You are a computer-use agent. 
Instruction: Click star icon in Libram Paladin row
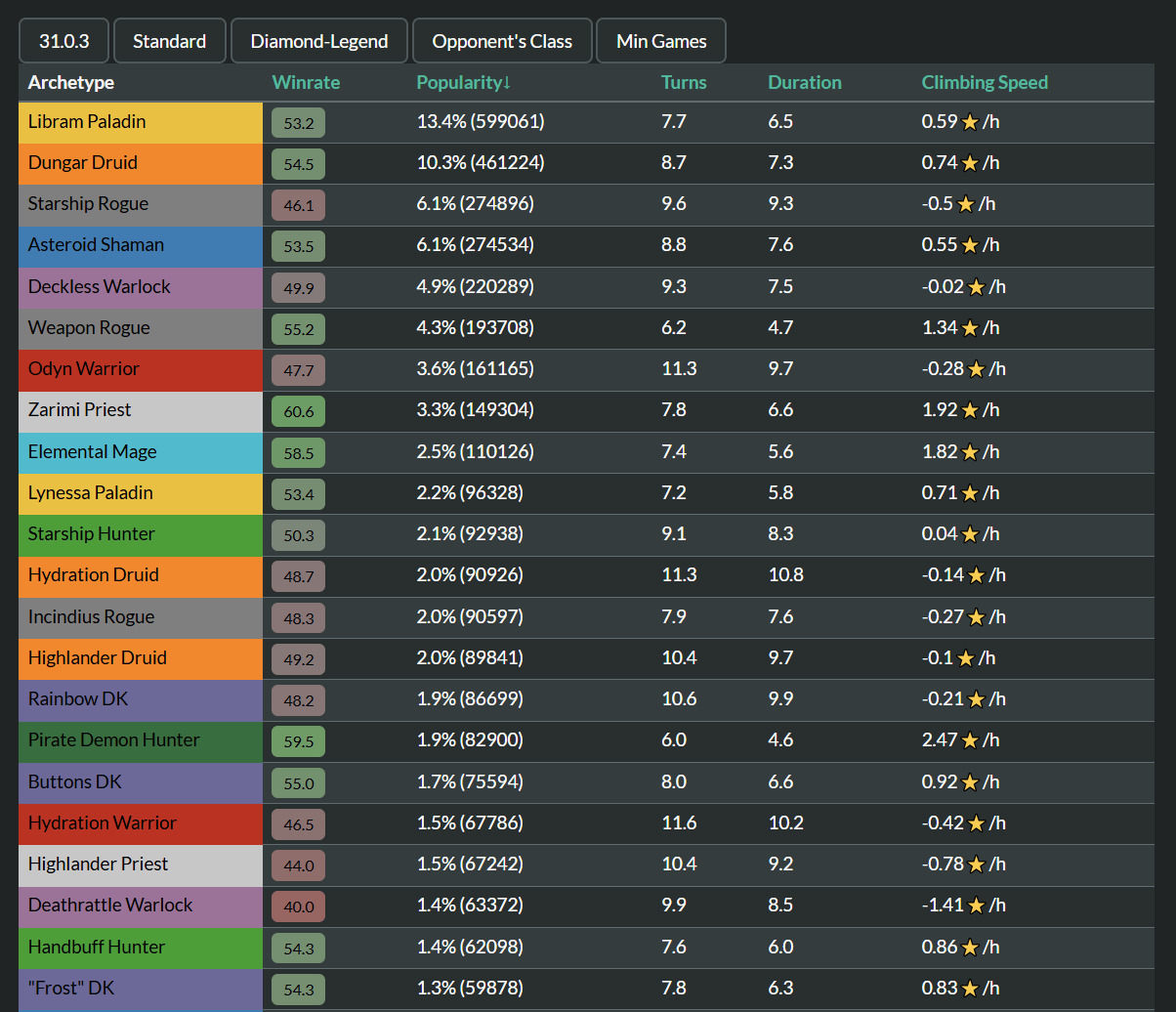[970, 122]
